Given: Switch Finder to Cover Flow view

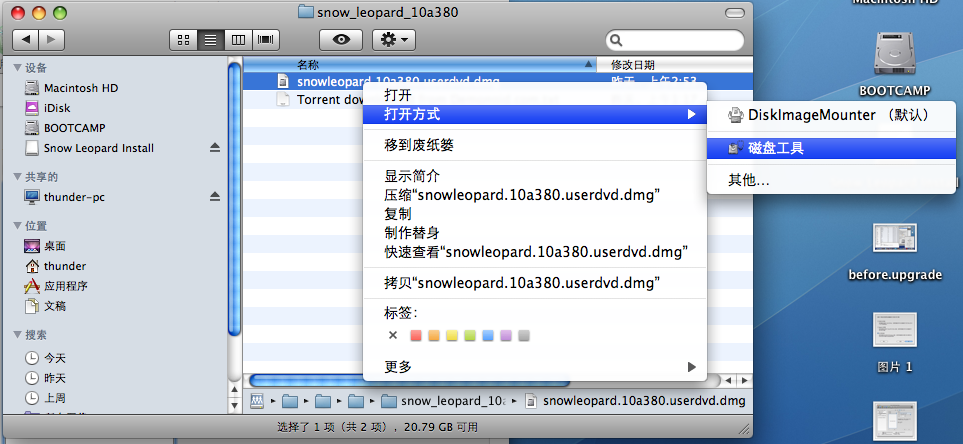Looking at the screenshot, I should click(x=266, y=40).
